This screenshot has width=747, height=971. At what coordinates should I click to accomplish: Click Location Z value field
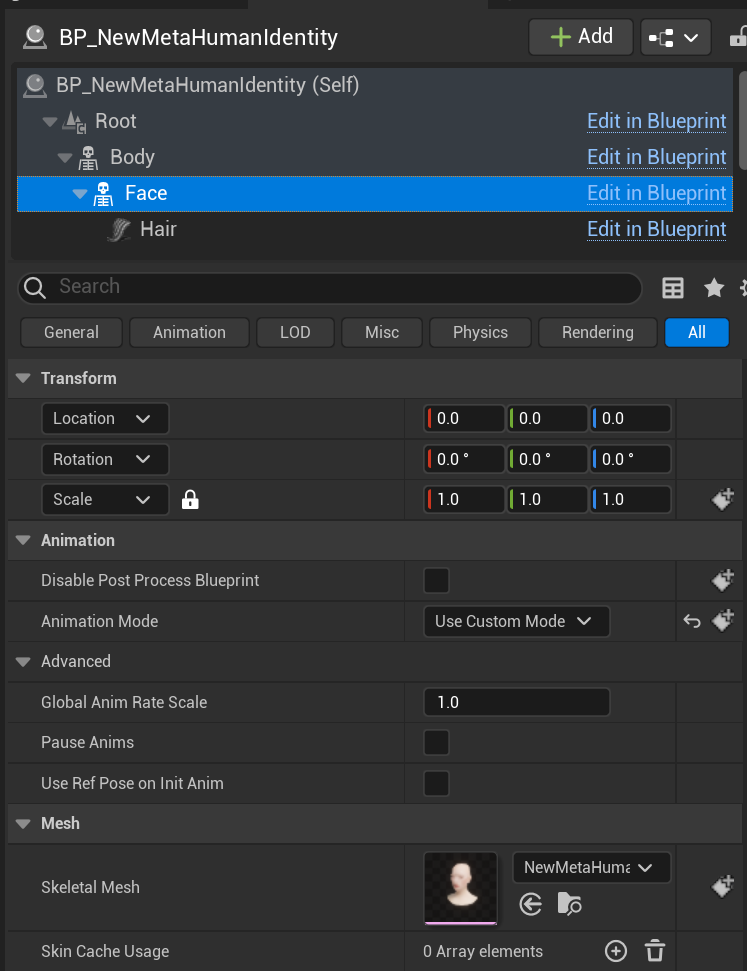tap(630, 419)
